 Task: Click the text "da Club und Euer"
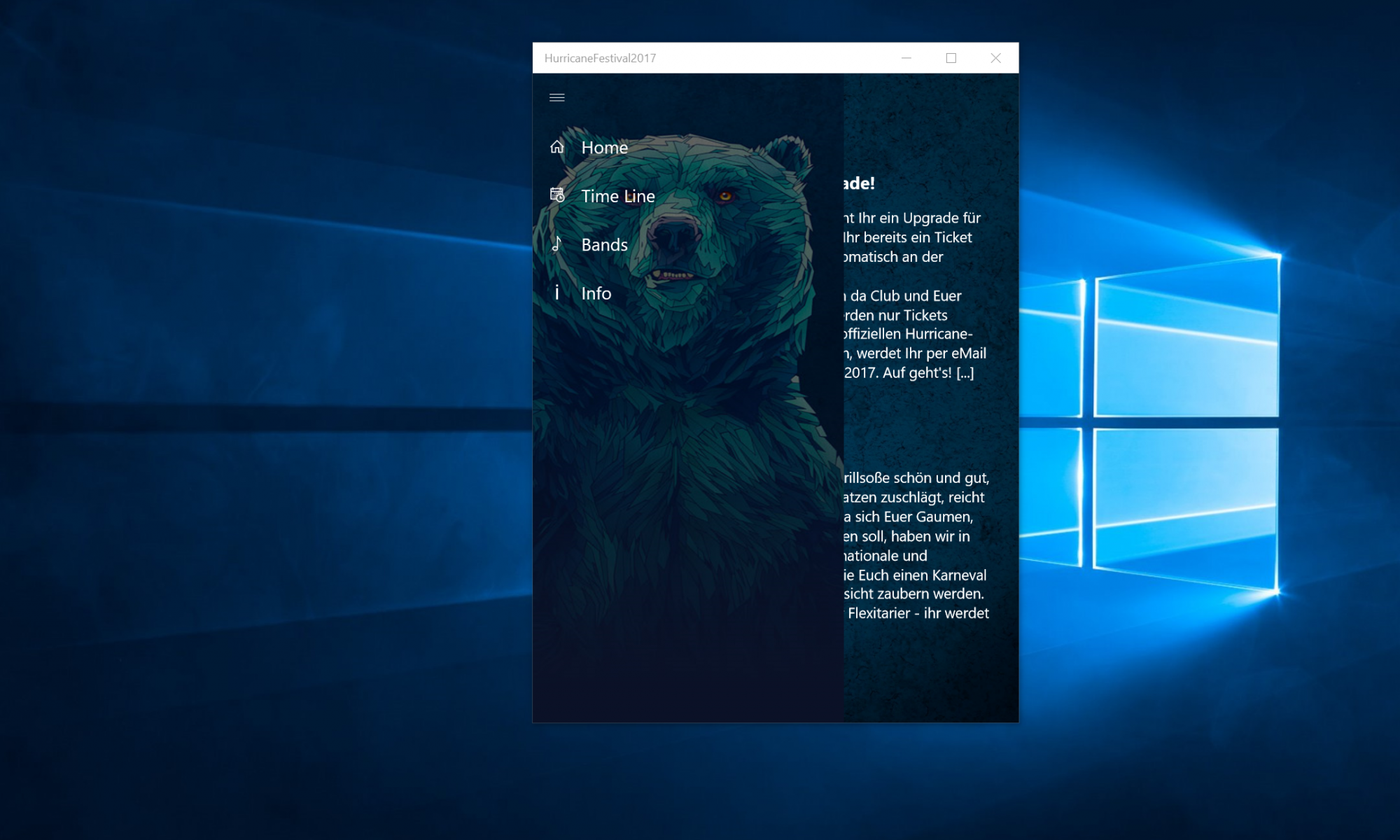906,295
